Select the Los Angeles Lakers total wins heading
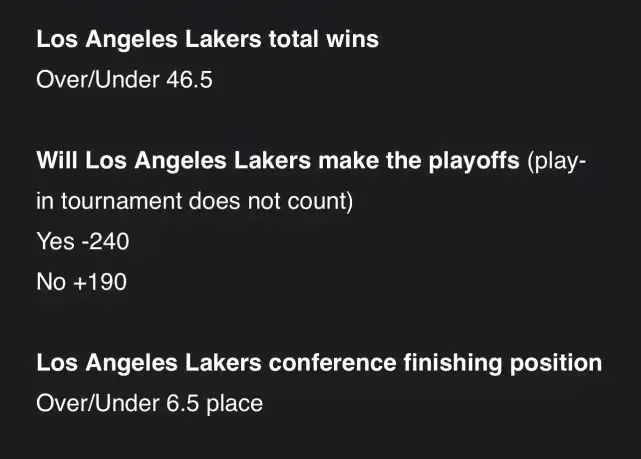 tap(207, 40)
